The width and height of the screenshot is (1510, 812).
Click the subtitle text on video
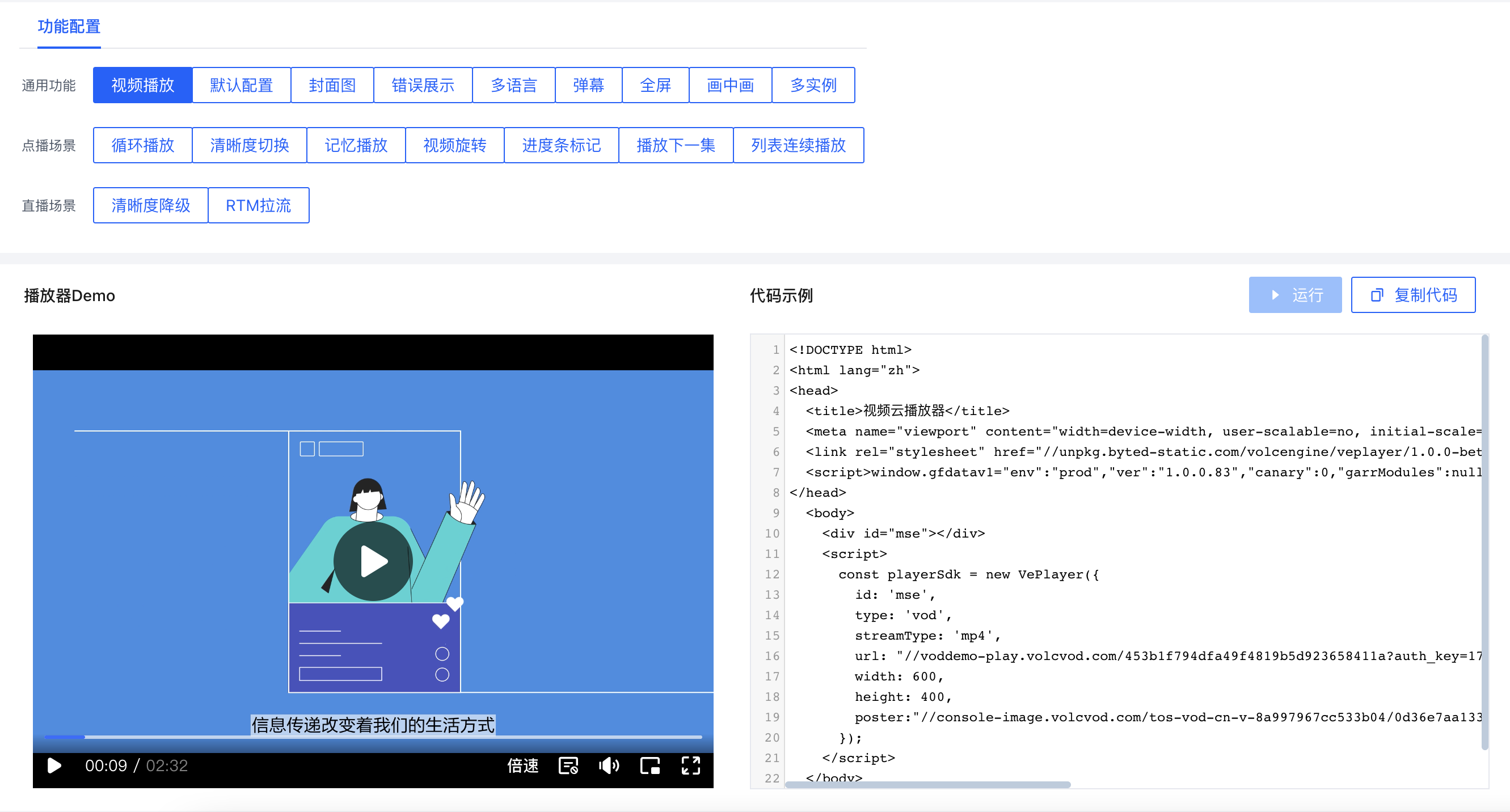pyautogui.click(x=373, y=725)
